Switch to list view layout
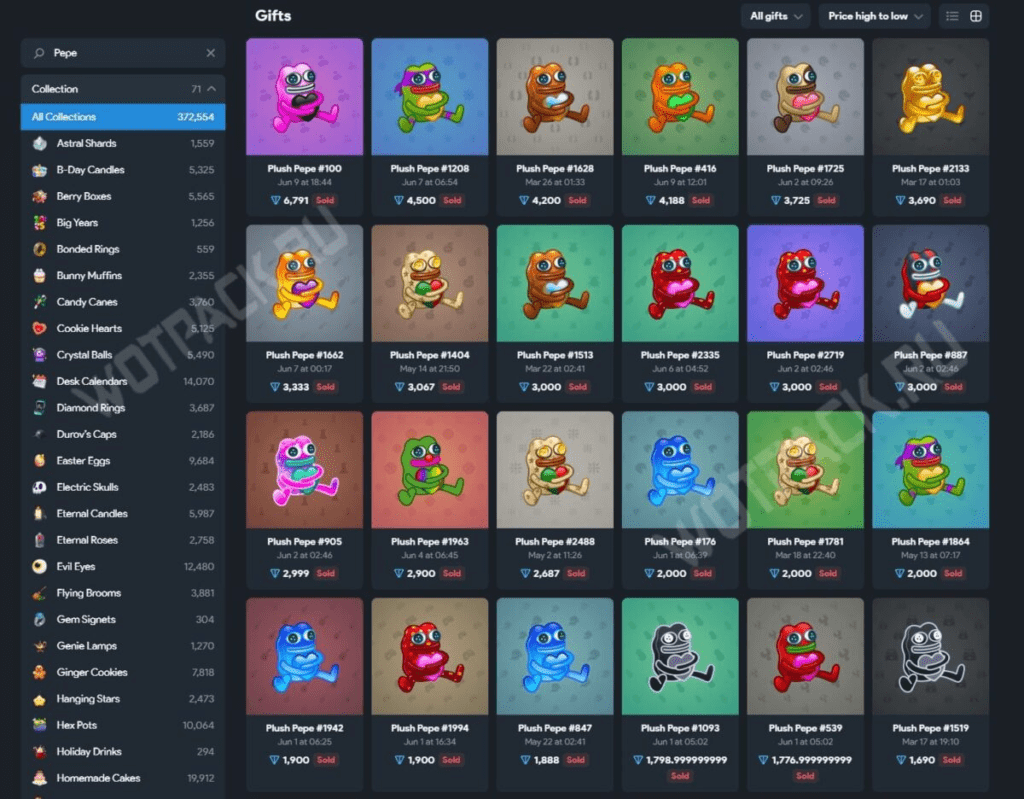Viewport: 1024px width, 799px height. (952, 16)
